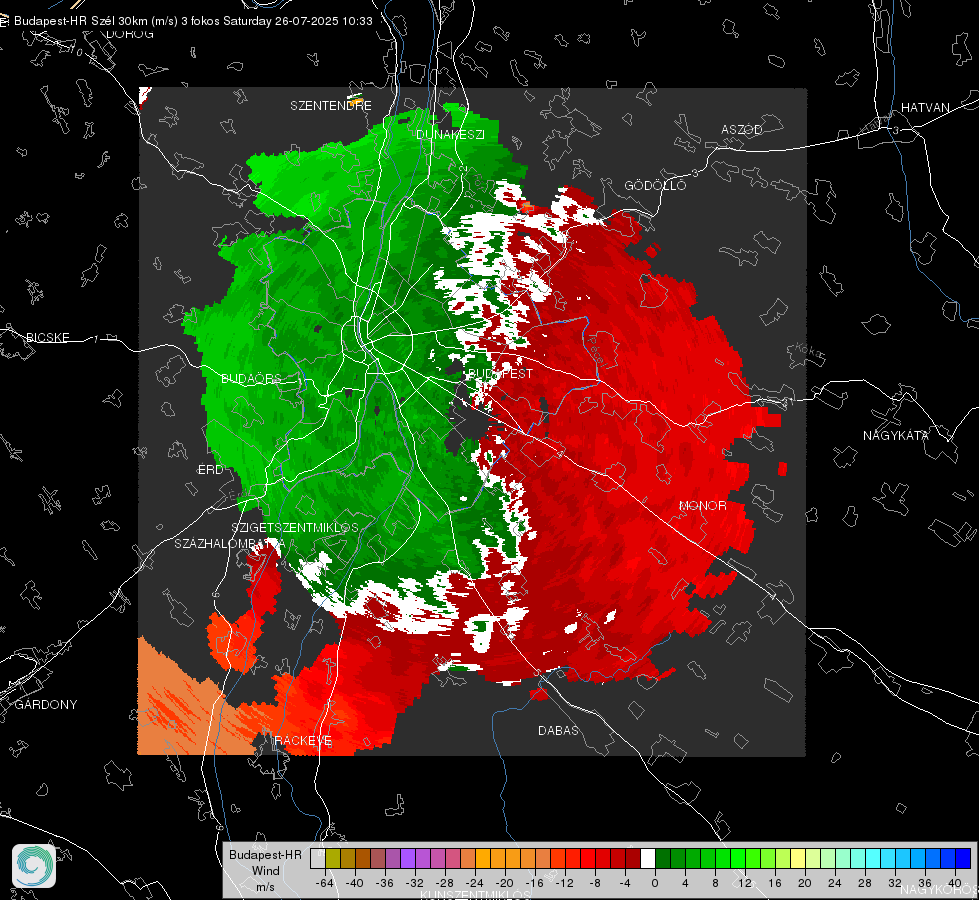Screen dimensions: 979x900
Task: Click the 'NAGYKÁTA' map label
Action: tap(896, 435)
